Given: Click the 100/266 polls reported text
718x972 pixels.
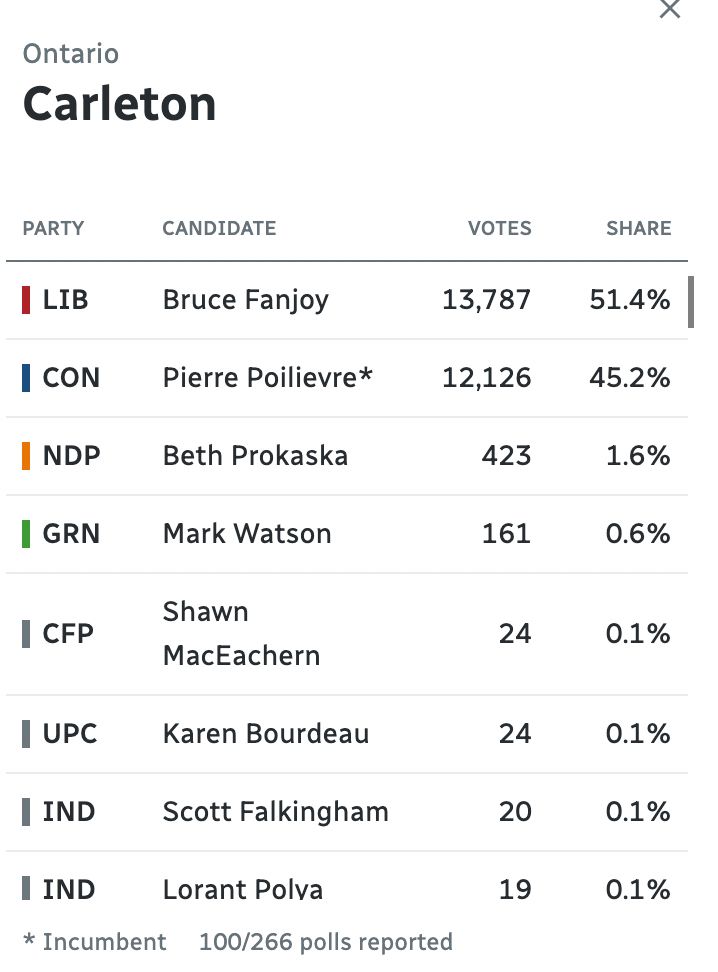Looking at the screenshot, I should [325, 942].
